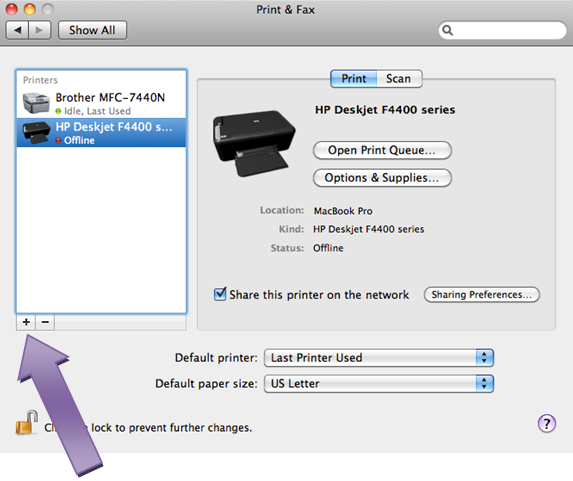Click the HP Deskjet icon in printers list
573x481 pixels.
pos(36,132)
